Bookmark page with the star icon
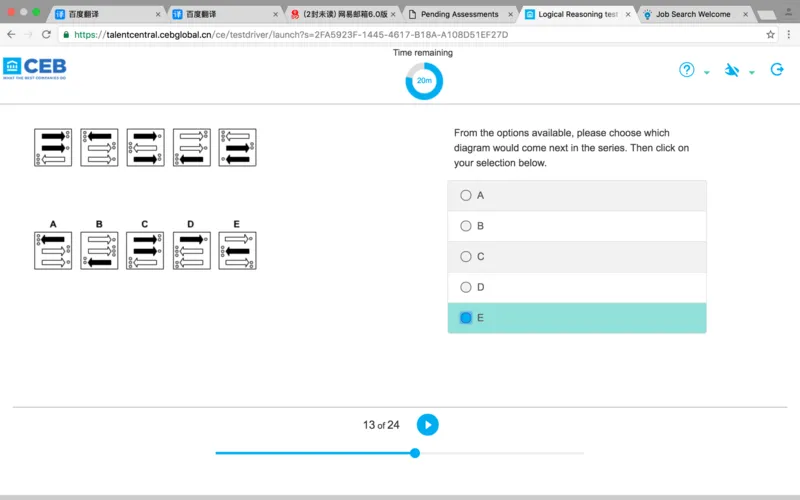Image resolution: width=800 pixels, height=500 pixels. (770, 34)
